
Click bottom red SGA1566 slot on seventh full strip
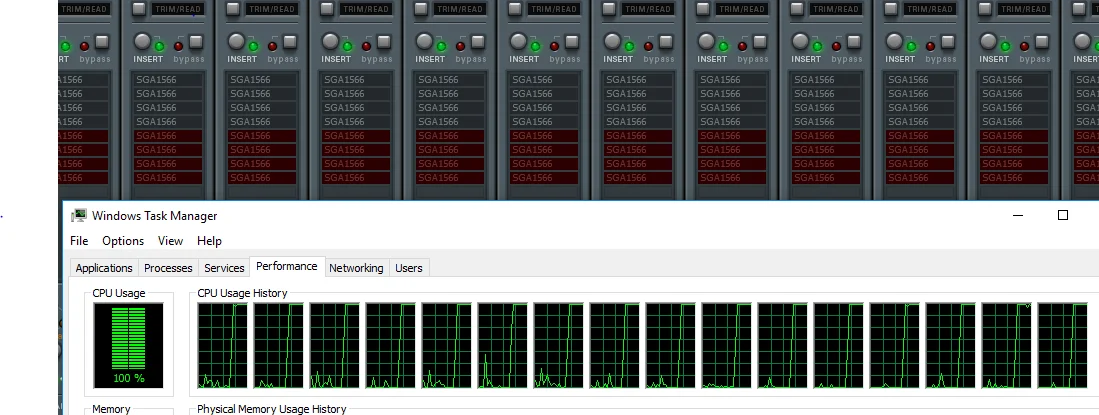pos(732,177)
